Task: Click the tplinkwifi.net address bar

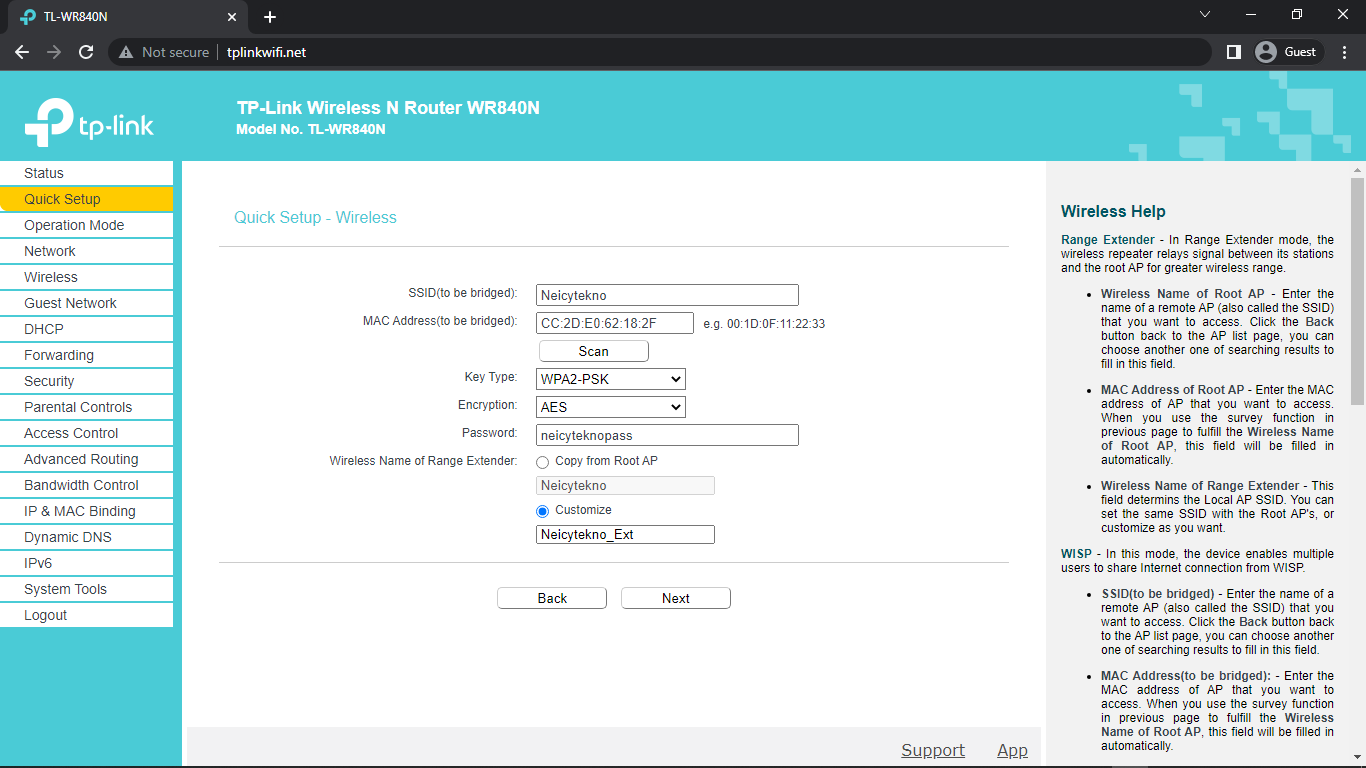Action: [x=660, y=52]
